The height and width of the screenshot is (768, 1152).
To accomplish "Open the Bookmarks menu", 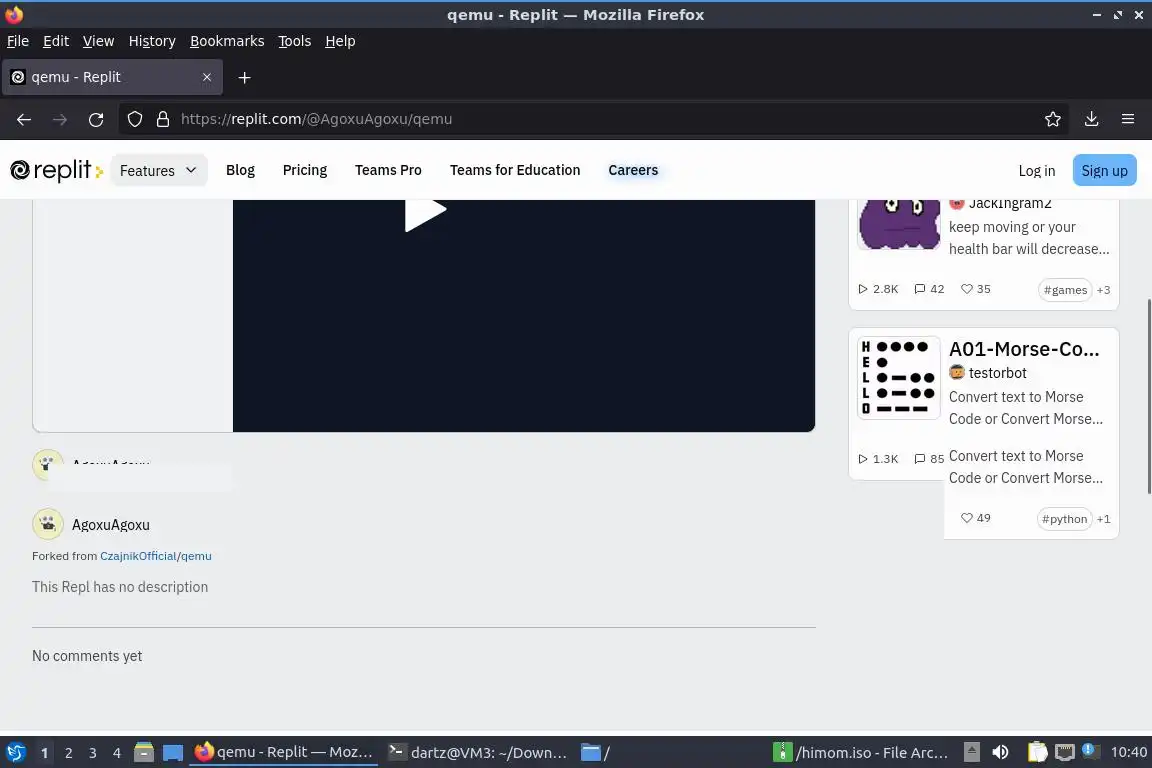I will coord(227,41).
